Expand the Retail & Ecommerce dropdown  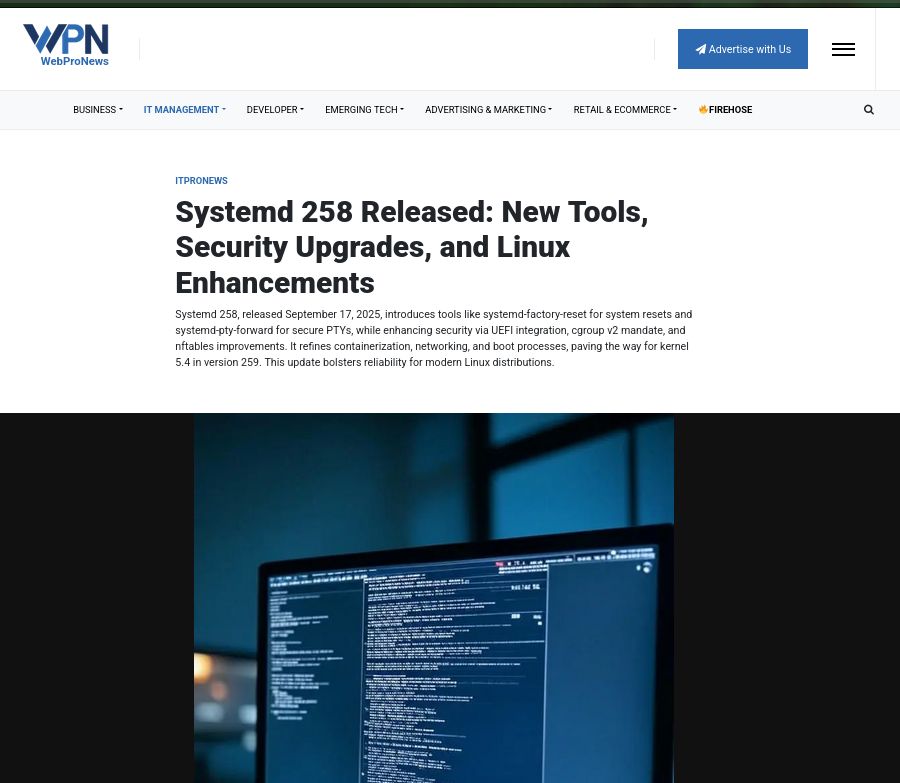(x=625, y=110)
